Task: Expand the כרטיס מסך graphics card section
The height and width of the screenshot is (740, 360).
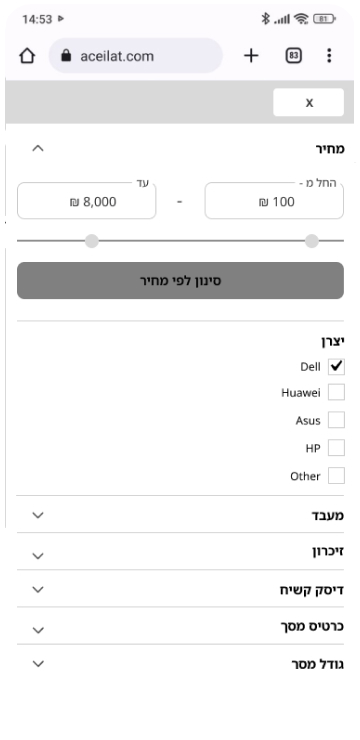Action: [180, 626]
